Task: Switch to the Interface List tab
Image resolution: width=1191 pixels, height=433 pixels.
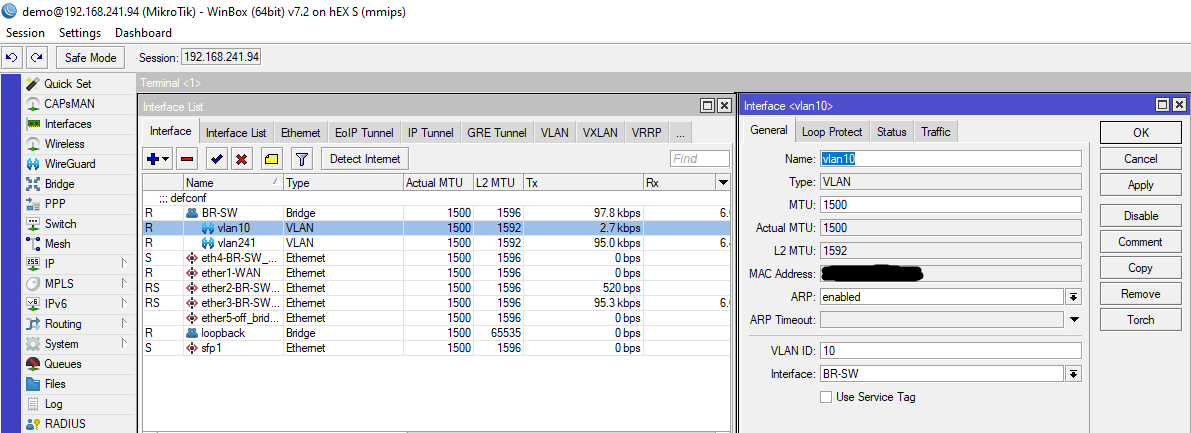Action: (x=236, y=132)
